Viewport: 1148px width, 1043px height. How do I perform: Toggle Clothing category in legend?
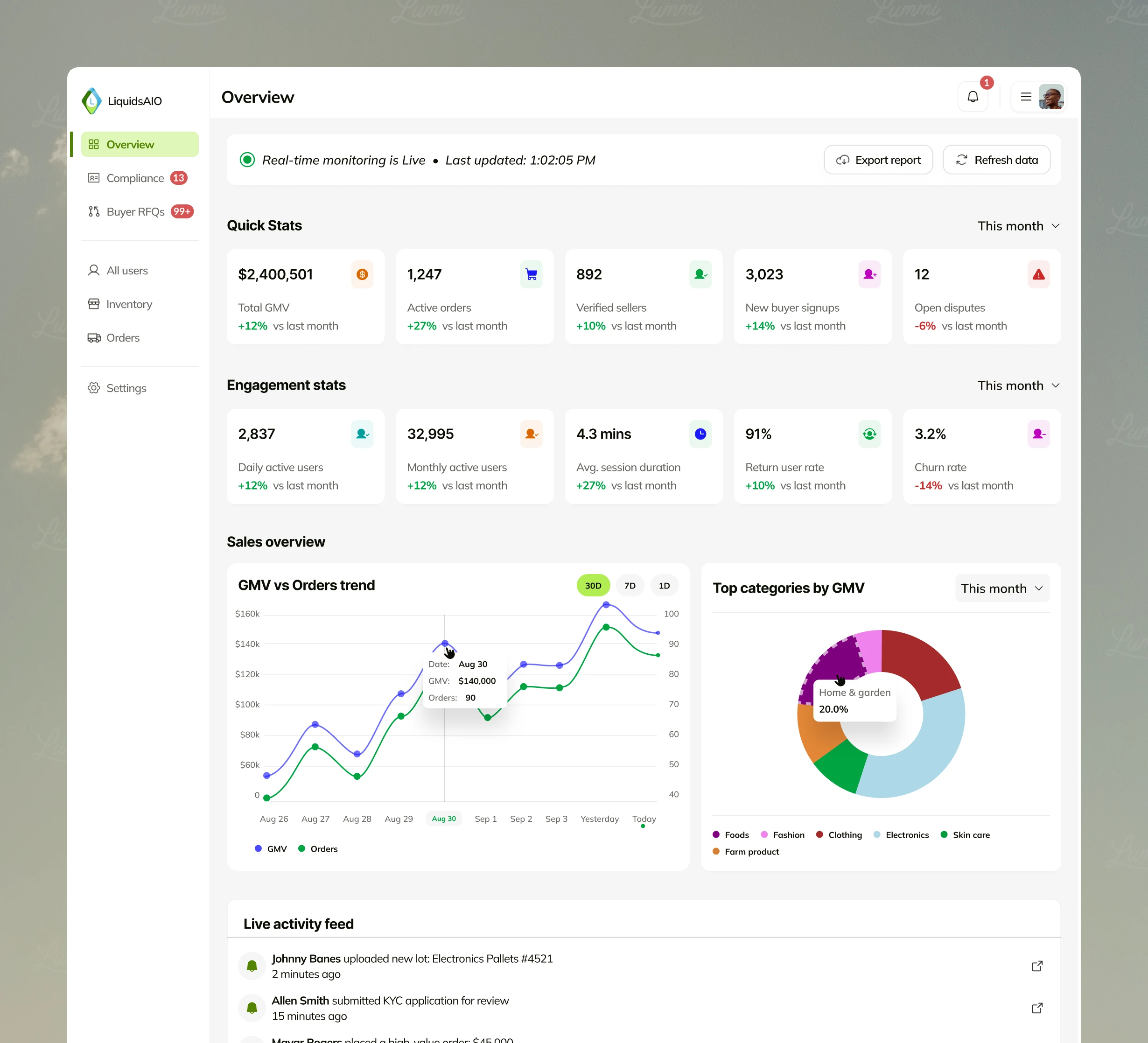tap(839, 835)
